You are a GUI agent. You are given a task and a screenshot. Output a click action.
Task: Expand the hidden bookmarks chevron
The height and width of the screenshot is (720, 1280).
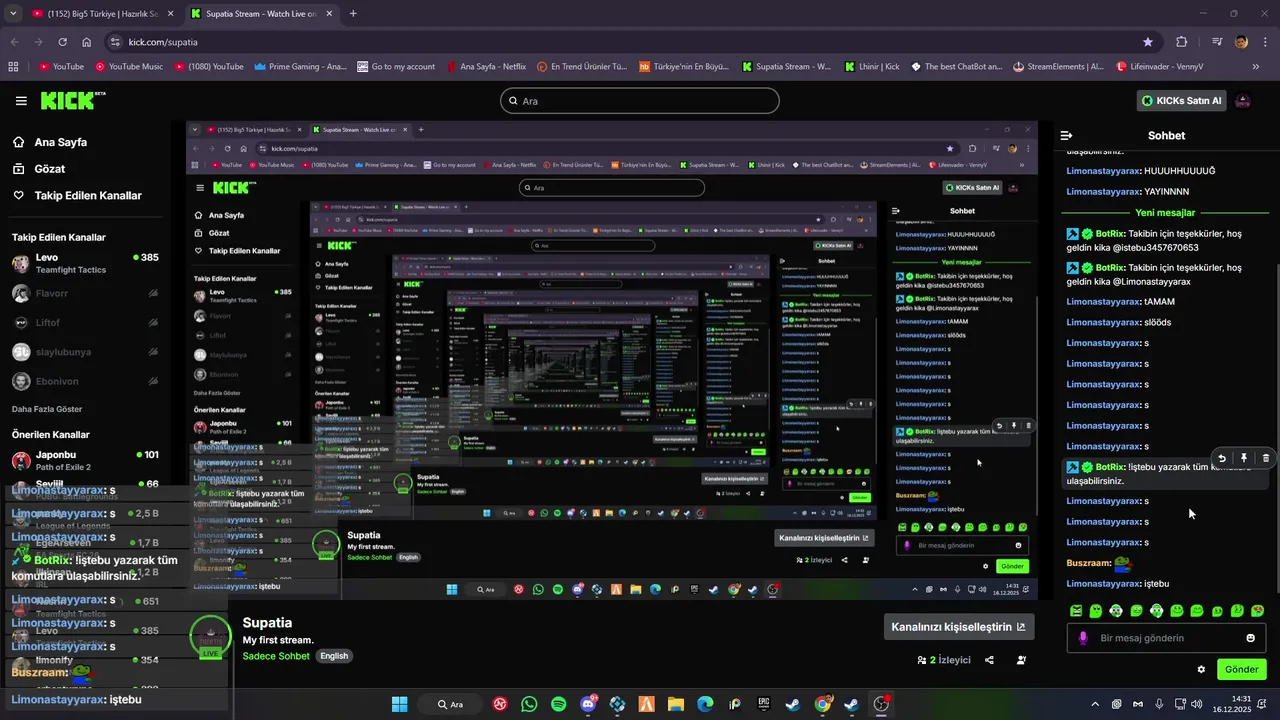1256,67
